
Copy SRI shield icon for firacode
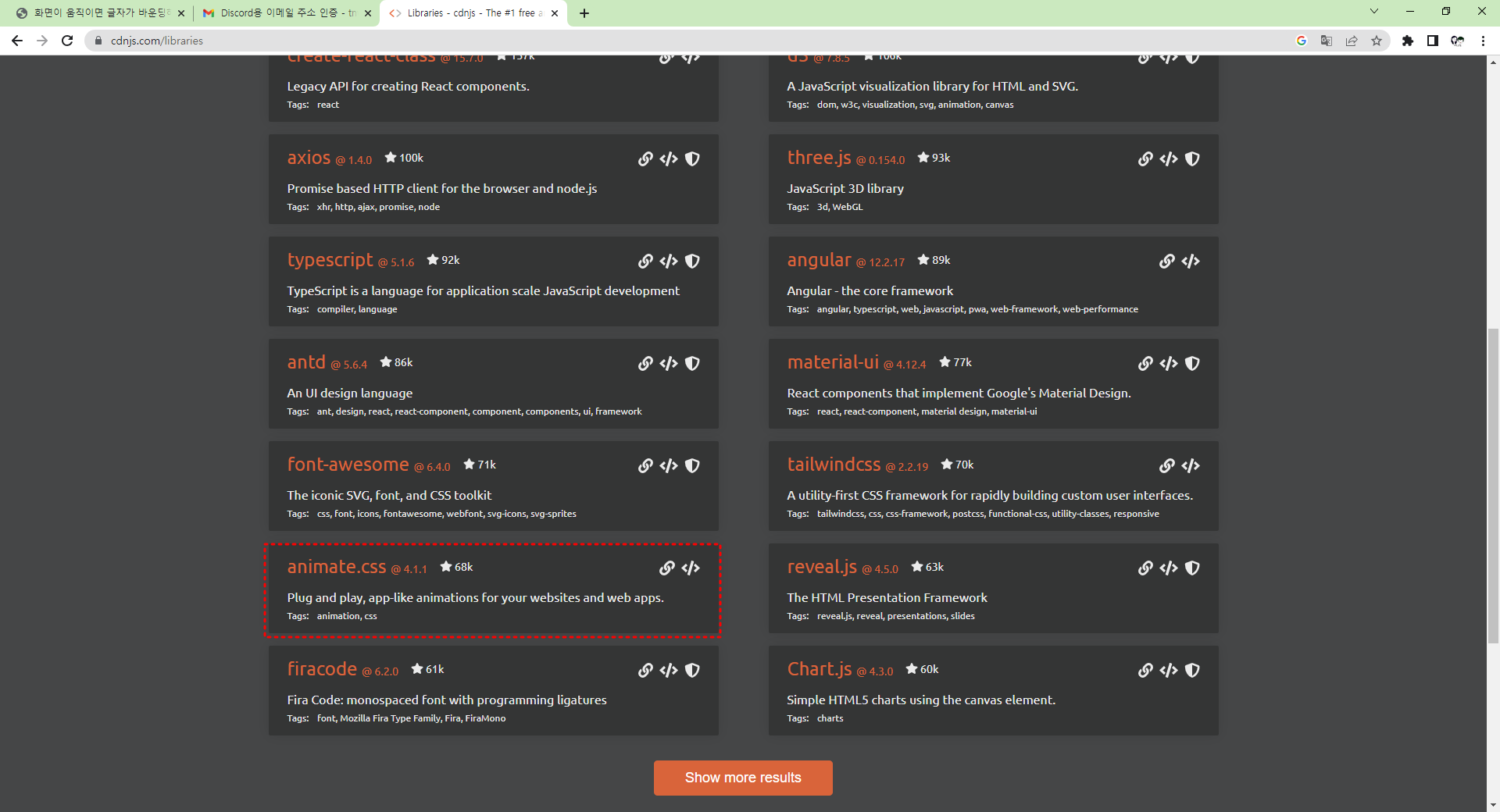pyautogui.click(x=692, y=671)
